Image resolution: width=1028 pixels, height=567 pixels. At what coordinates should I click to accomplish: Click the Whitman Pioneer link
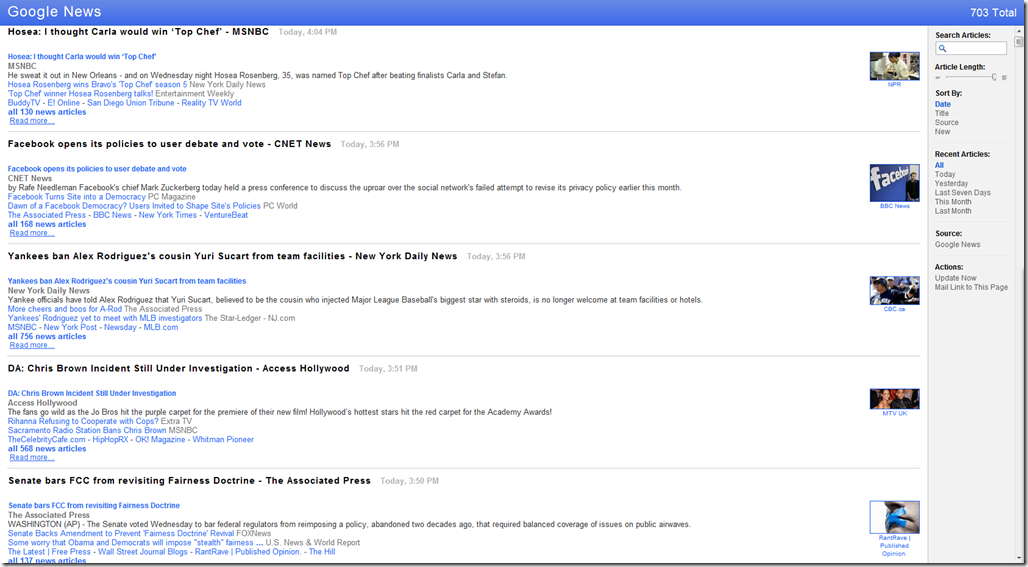[223, 439]
